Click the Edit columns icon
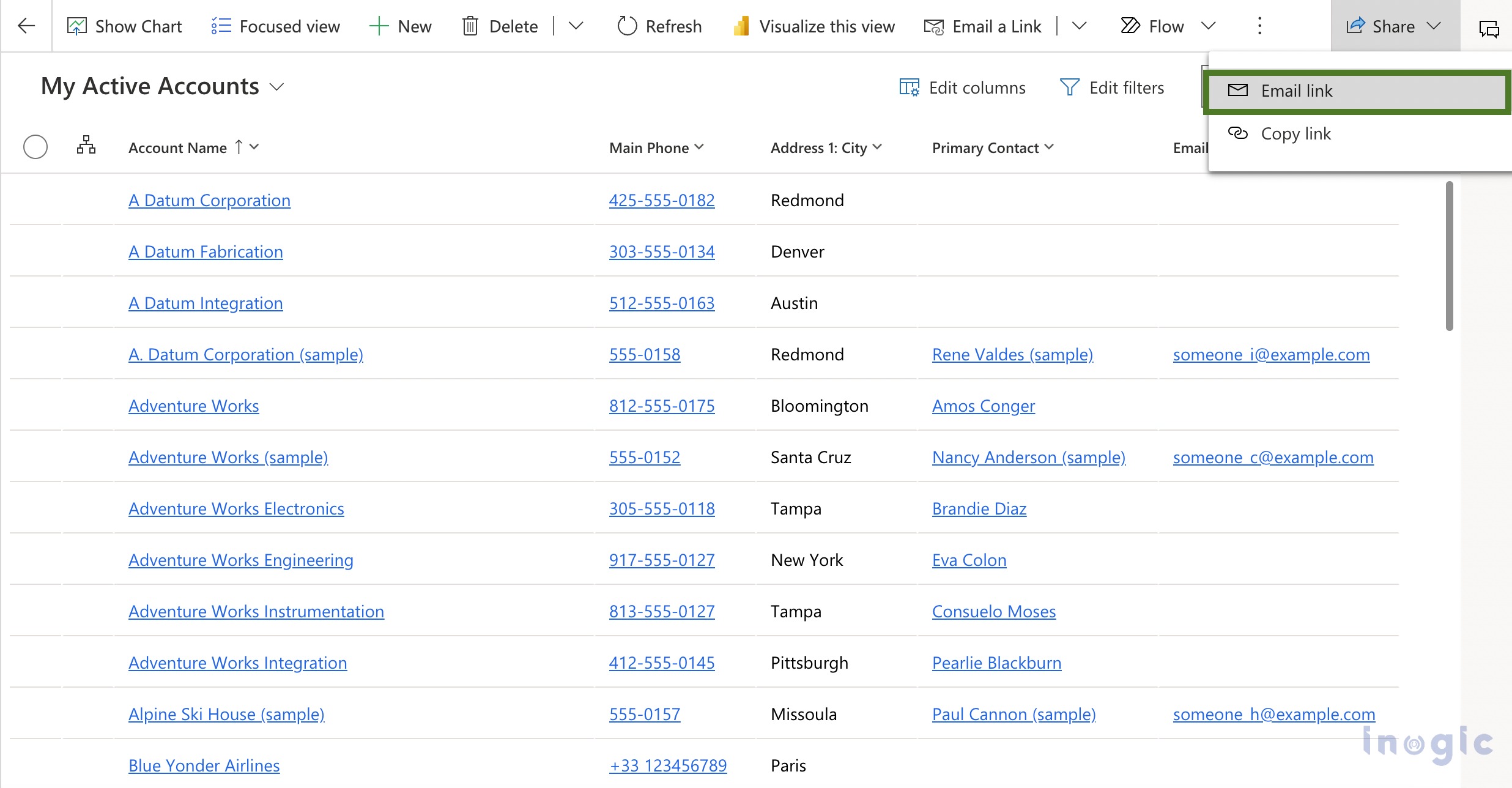1512x788 pixels. (x=909, y=88)
